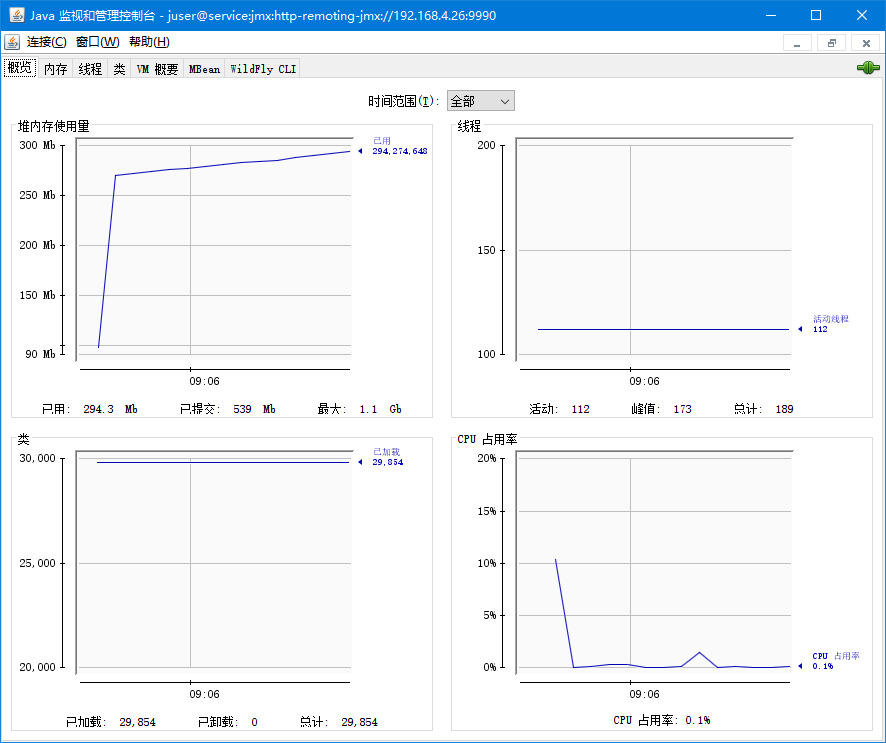Switch to the 线程 tab

point(90,69)
